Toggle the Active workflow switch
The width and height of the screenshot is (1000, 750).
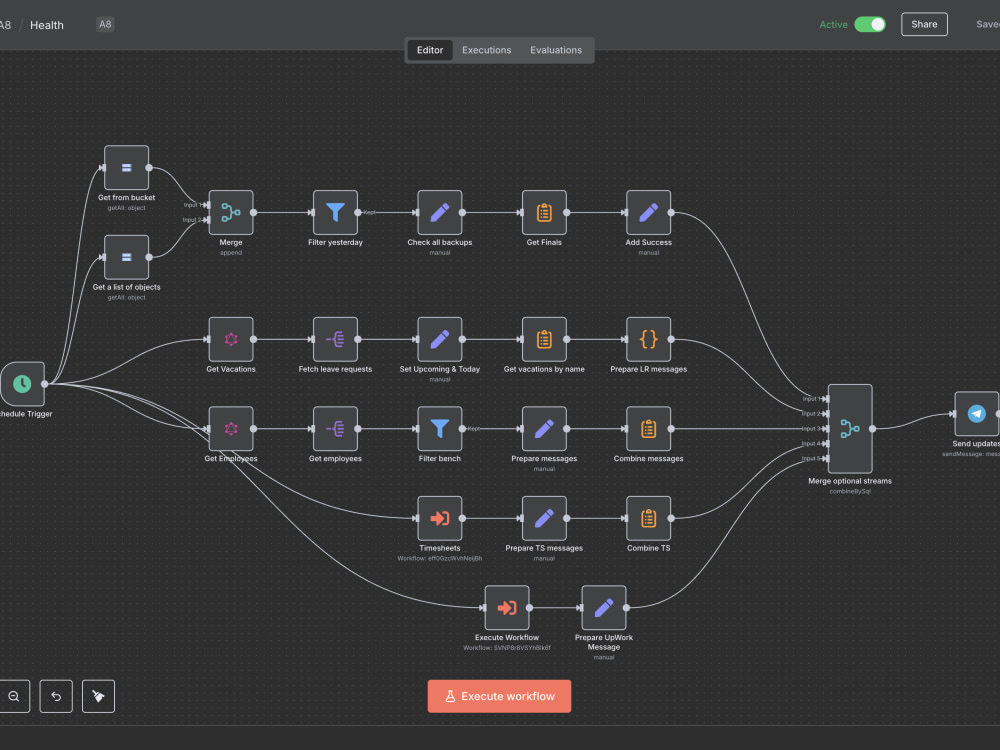tap(870, 24)
